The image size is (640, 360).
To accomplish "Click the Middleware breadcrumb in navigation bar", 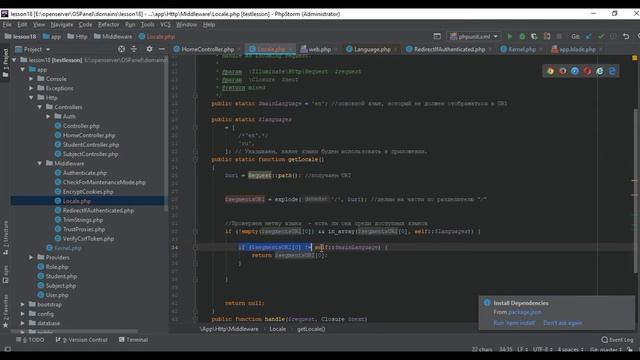I will point(113,36).
